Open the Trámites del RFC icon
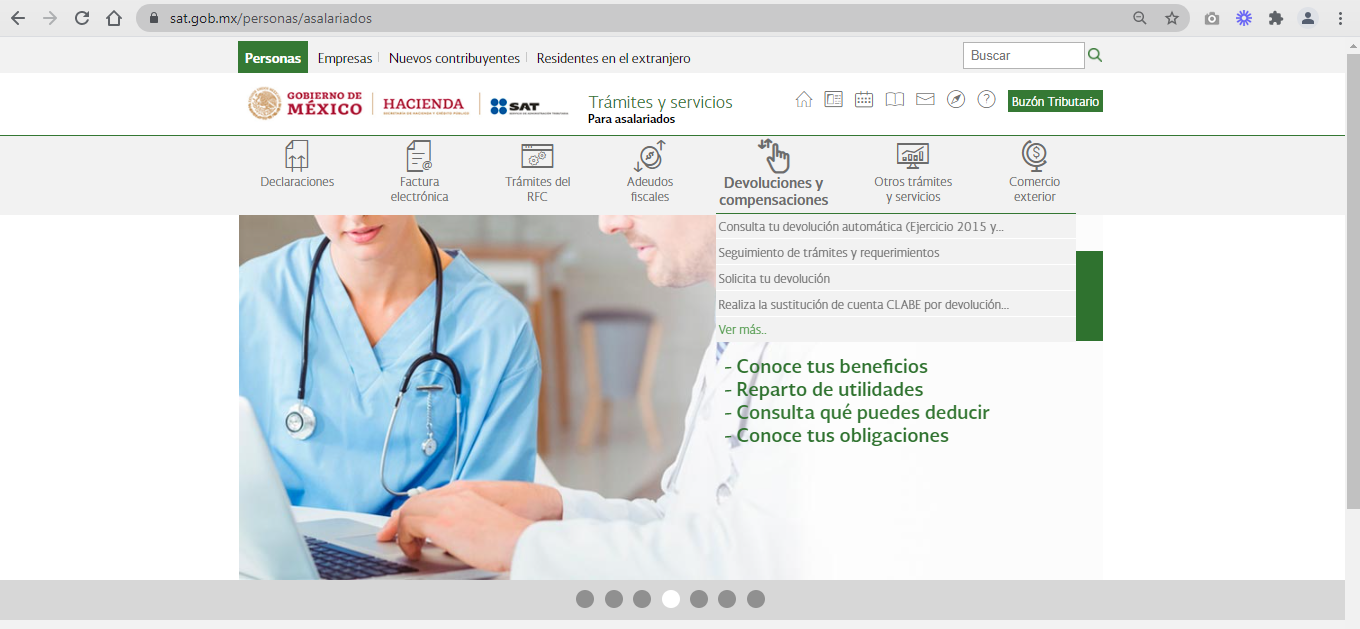 [x=537, y=156]
